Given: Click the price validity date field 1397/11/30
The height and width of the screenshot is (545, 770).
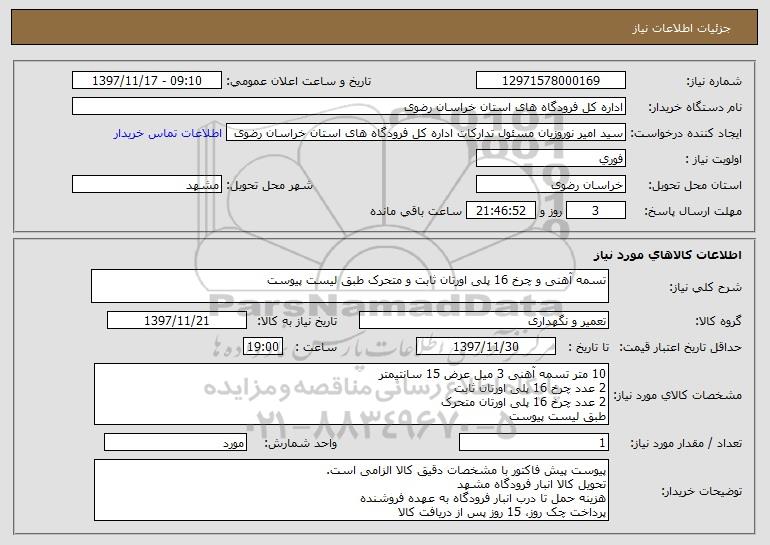Looking at the screenshot, I should (486, 347).
